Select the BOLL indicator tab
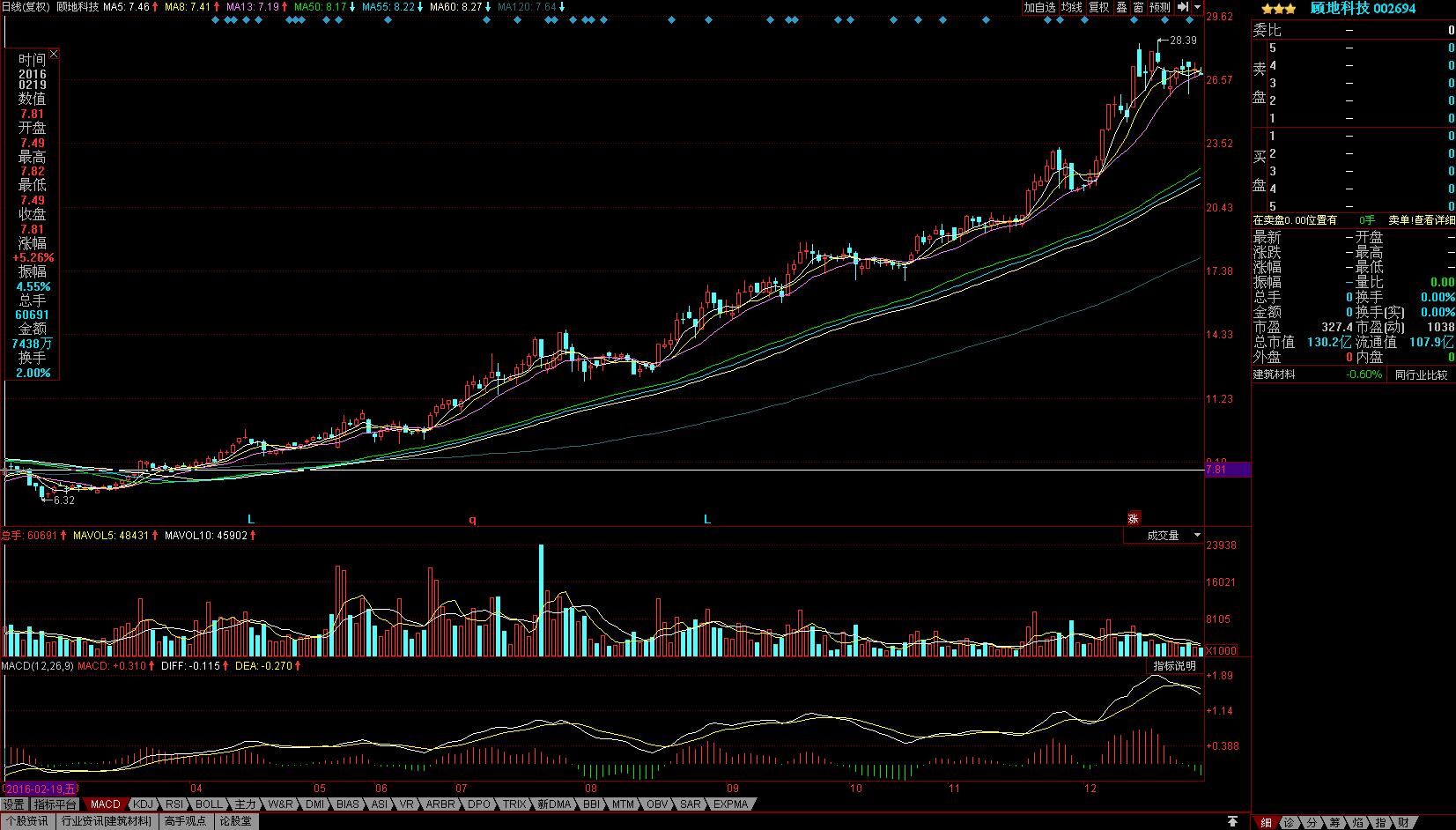Screen dimensions: 1456x830 209,804
